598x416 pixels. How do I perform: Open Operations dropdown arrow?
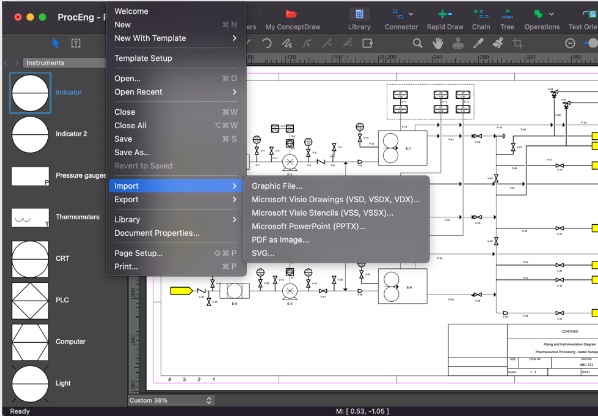tap(551, 14)
